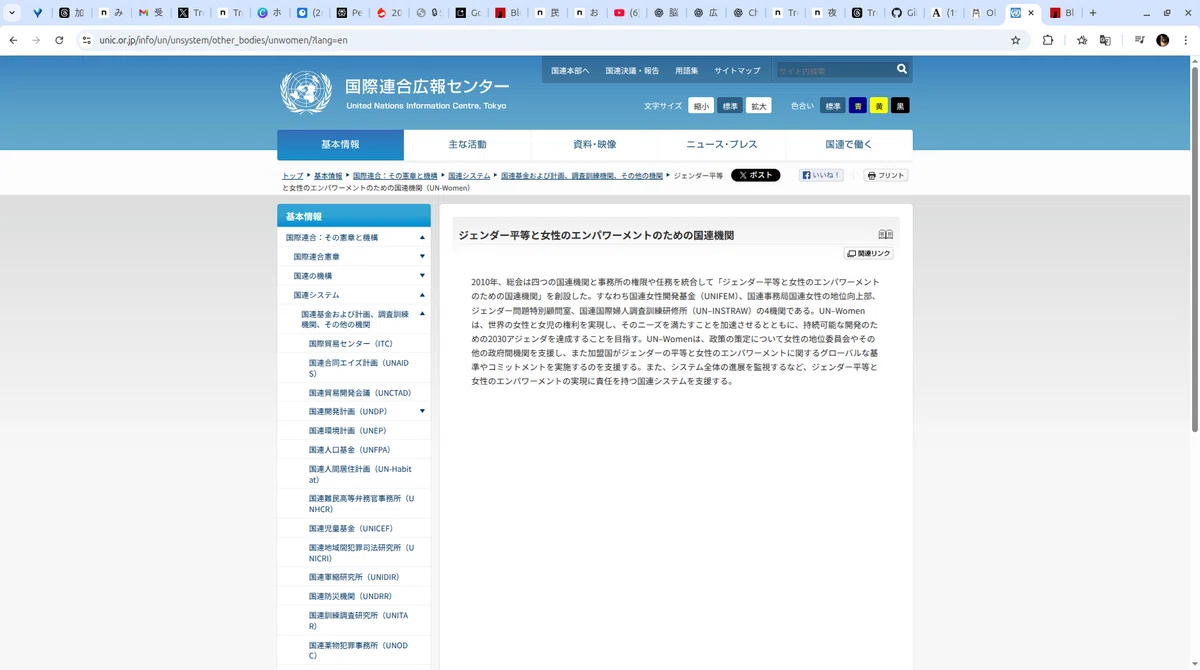Viewport: 1200px width, 670px height.
Task: Collapse the 国連基金および計画、調査訓練機関 arrow
Action: (422, 314)
